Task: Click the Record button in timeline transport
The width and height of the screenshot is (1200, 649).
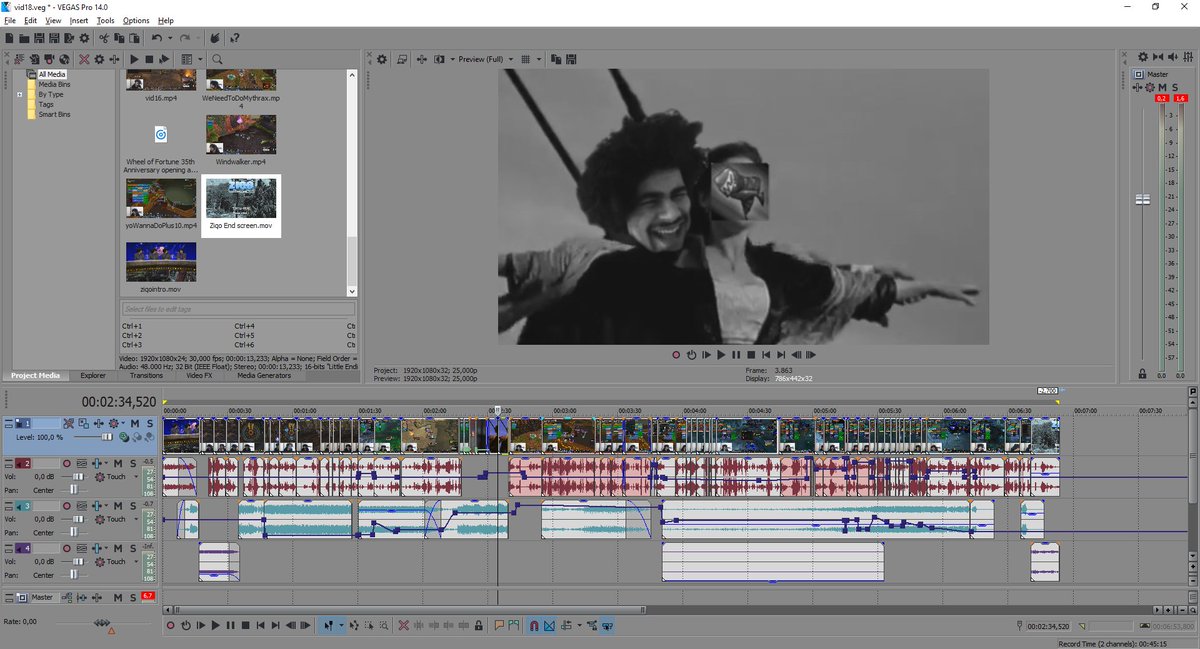Action: click(x=171, y=625)
